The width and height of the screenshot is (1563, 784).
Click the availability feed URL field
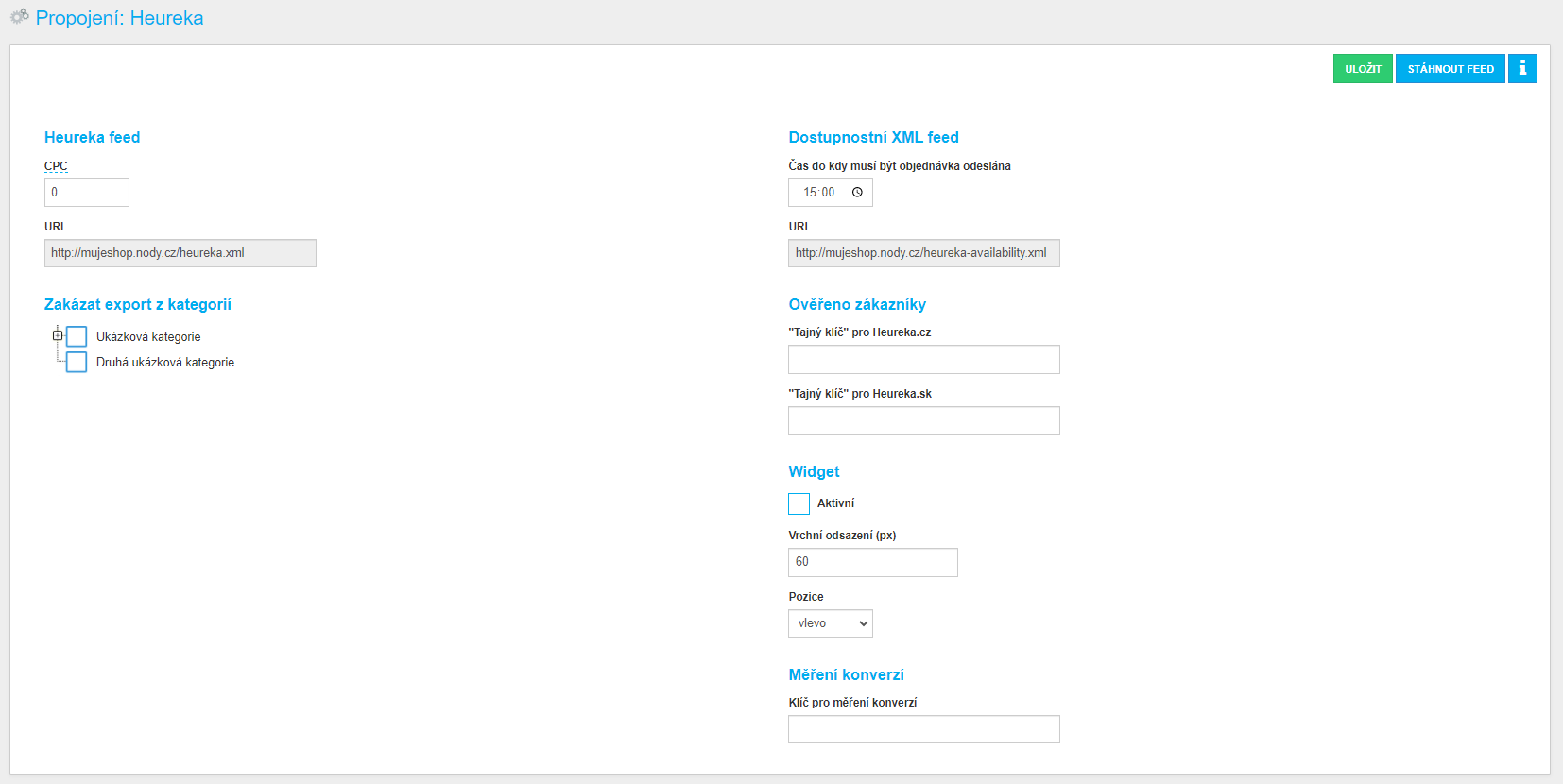coord(924,253)
